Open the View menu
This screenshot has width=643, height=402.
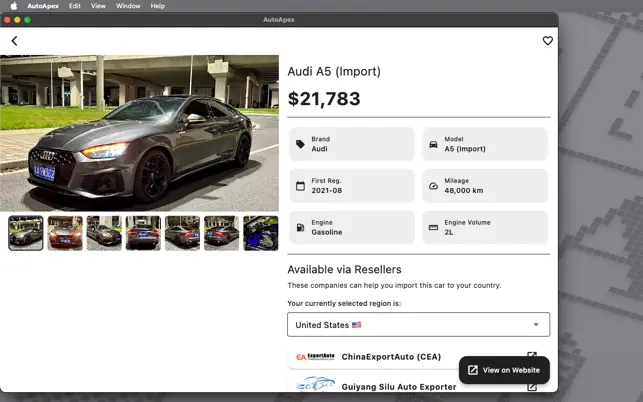click(98, 6)
